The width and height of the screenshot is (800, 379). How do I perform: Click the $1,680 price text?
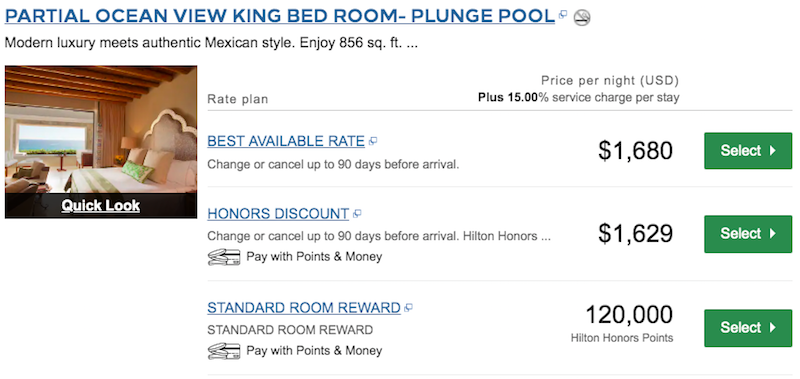[635, 151]
